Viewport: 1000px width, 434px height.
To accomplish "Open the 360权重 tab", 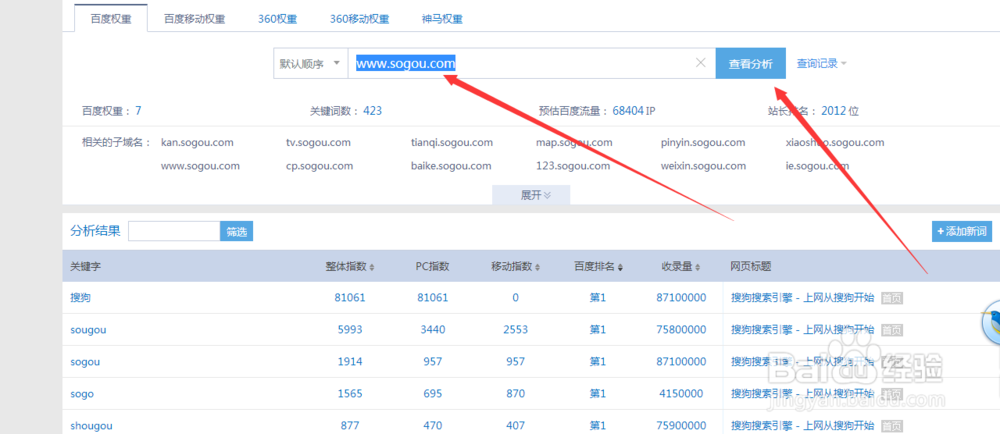I will [277, 18].
